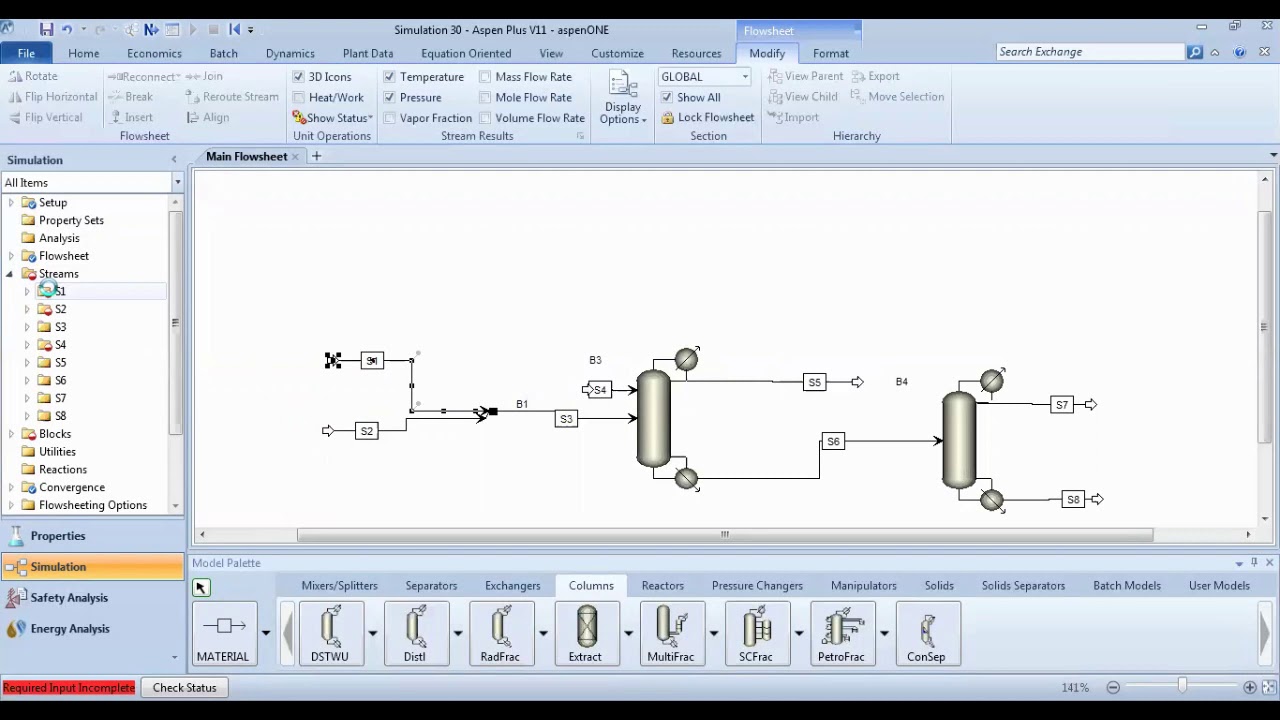Select B3 distillation column block
This screenshot has height=720, width=1280.
click(x=654, y=418)
